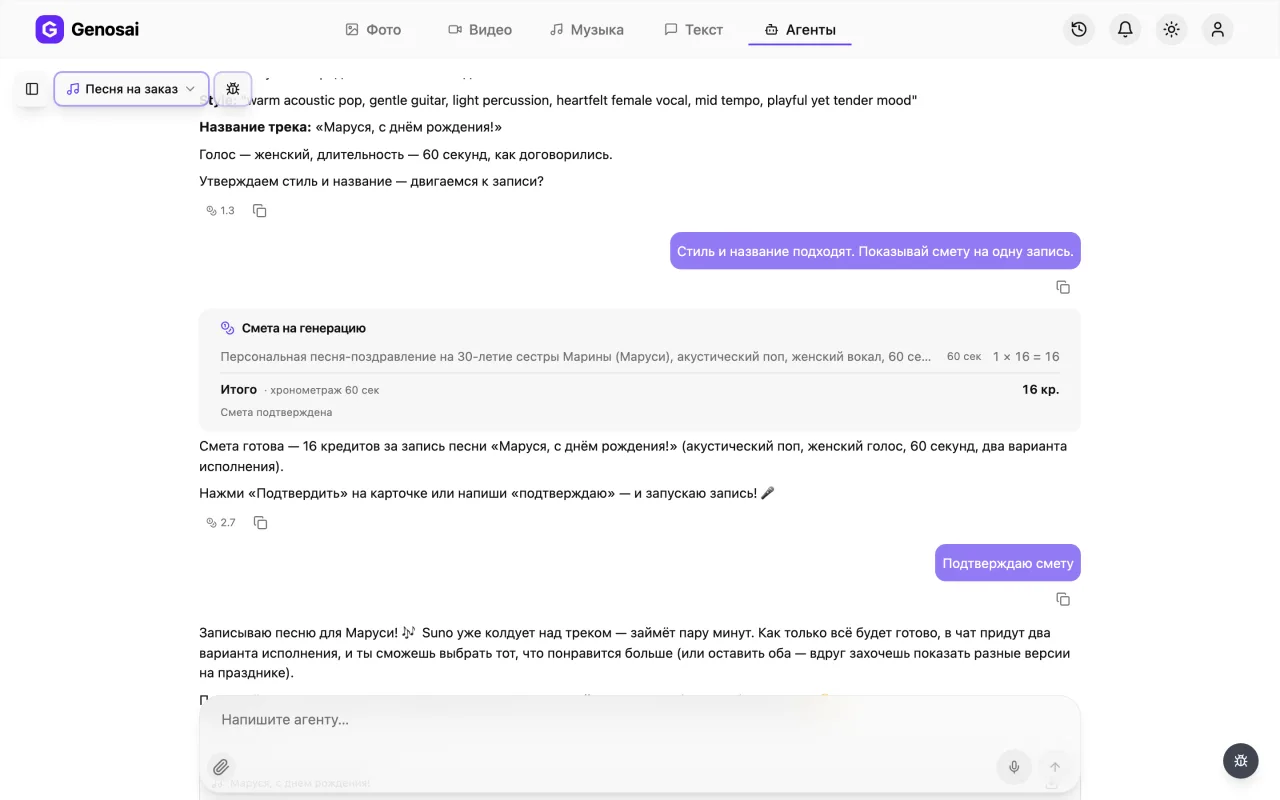
Task: Click the Напишите агенту message input field
Action: [x=640, y=720]
